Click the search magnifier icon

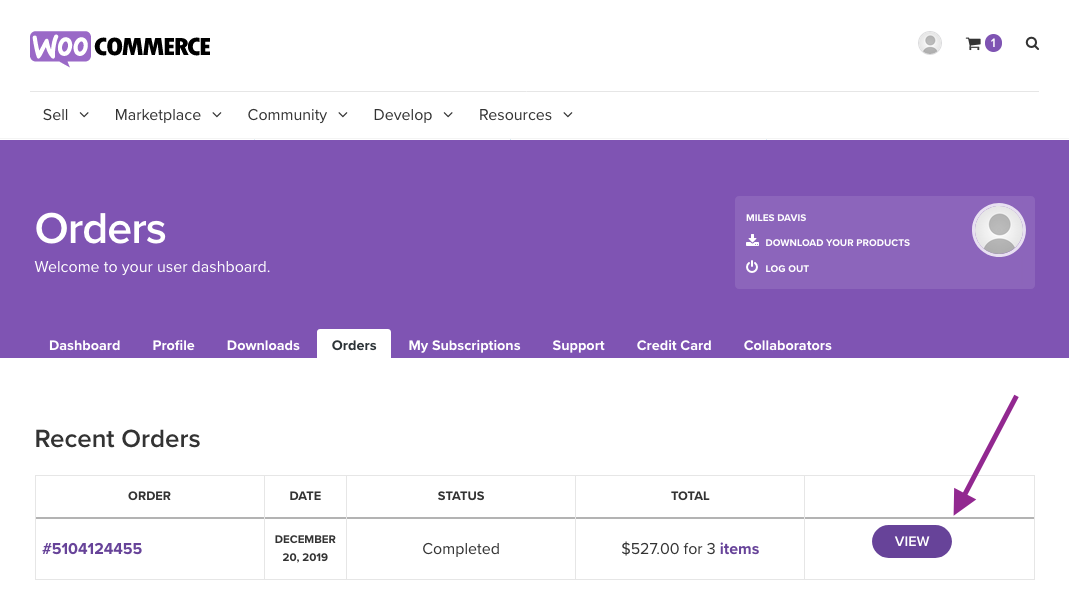(x=1032, y=43)
